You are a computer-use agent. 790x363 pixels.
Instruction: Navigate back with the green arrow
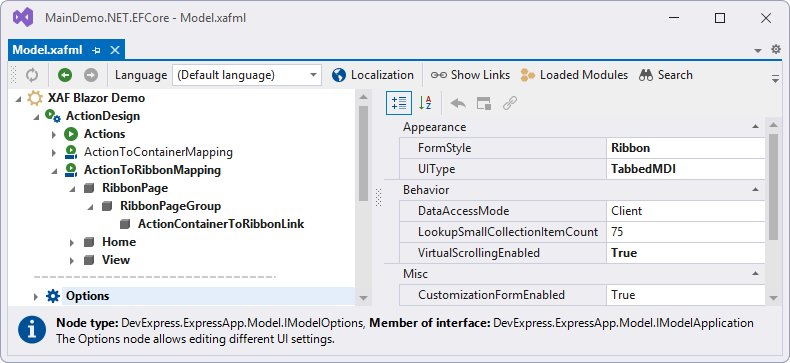tap(64, 76)
